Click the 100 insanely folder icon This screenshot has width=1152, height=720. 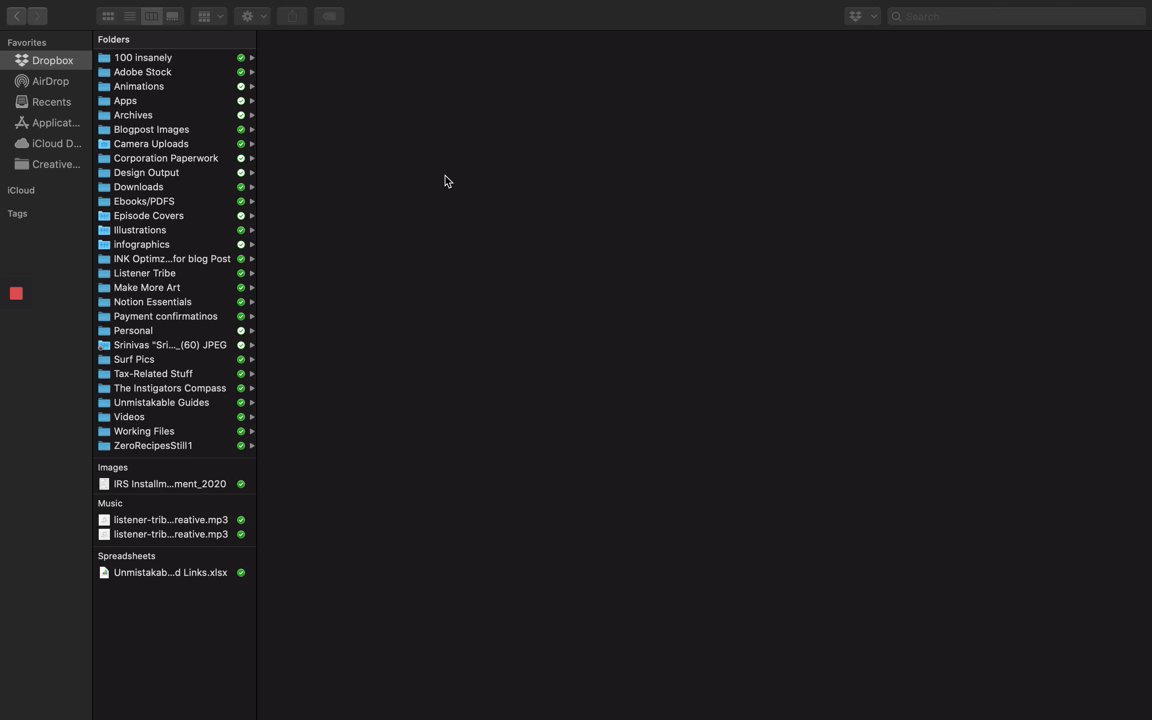click(104, 57)
